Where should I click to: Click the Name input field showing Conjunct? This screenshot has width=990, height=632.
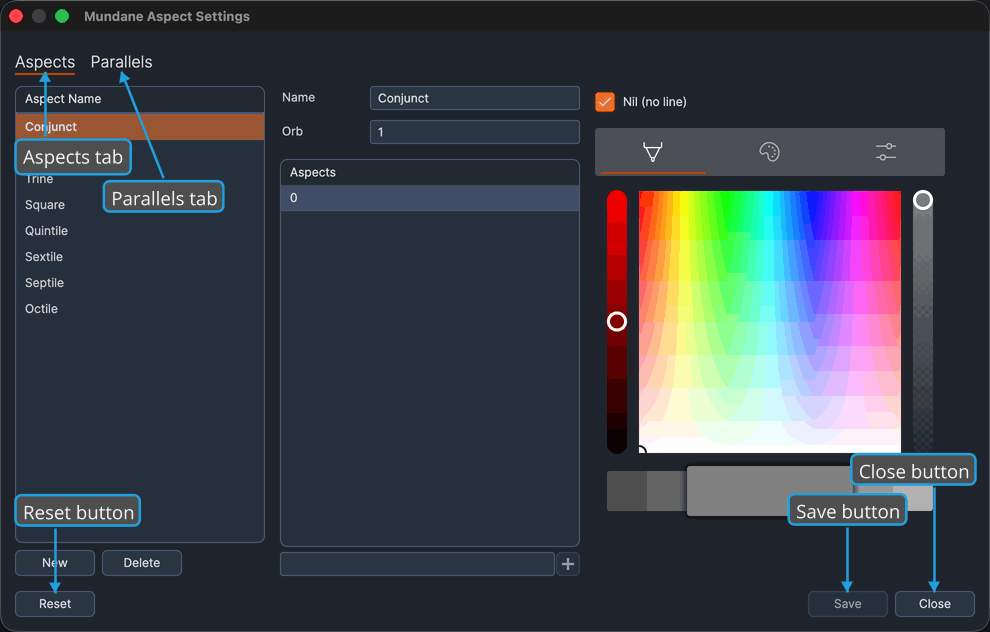[x=474, y=98]
